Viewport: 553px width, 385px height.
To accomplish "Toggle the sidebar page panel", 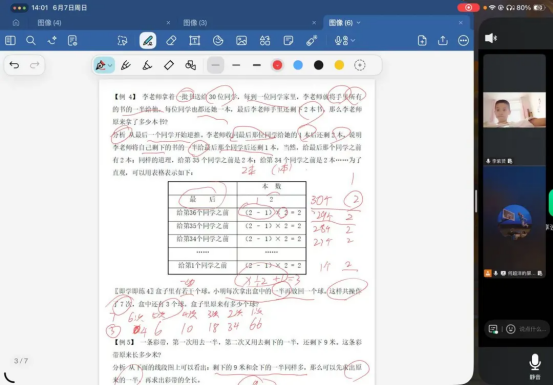I will point(10,41).
